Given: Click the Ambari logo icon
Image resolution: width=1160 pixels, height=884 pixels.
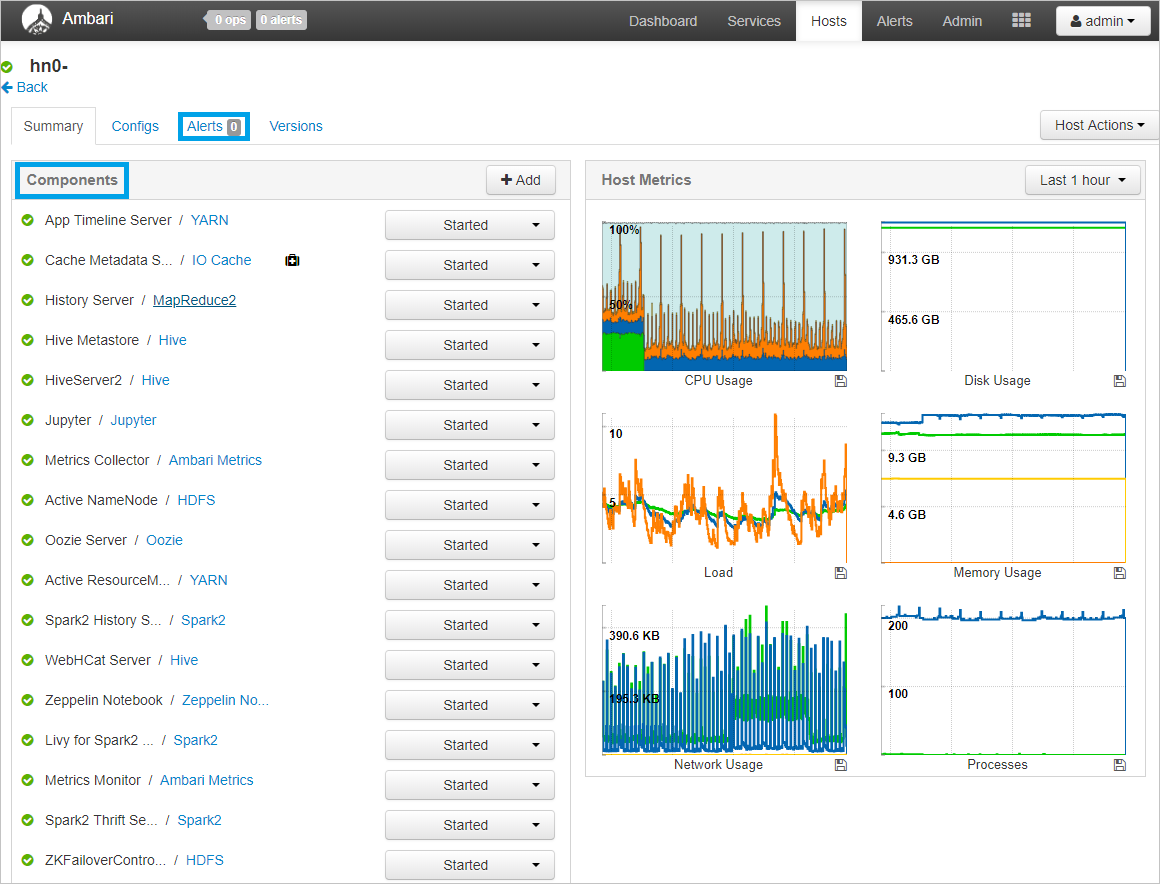Looking at the screenshot, I should tap(36, 20).
